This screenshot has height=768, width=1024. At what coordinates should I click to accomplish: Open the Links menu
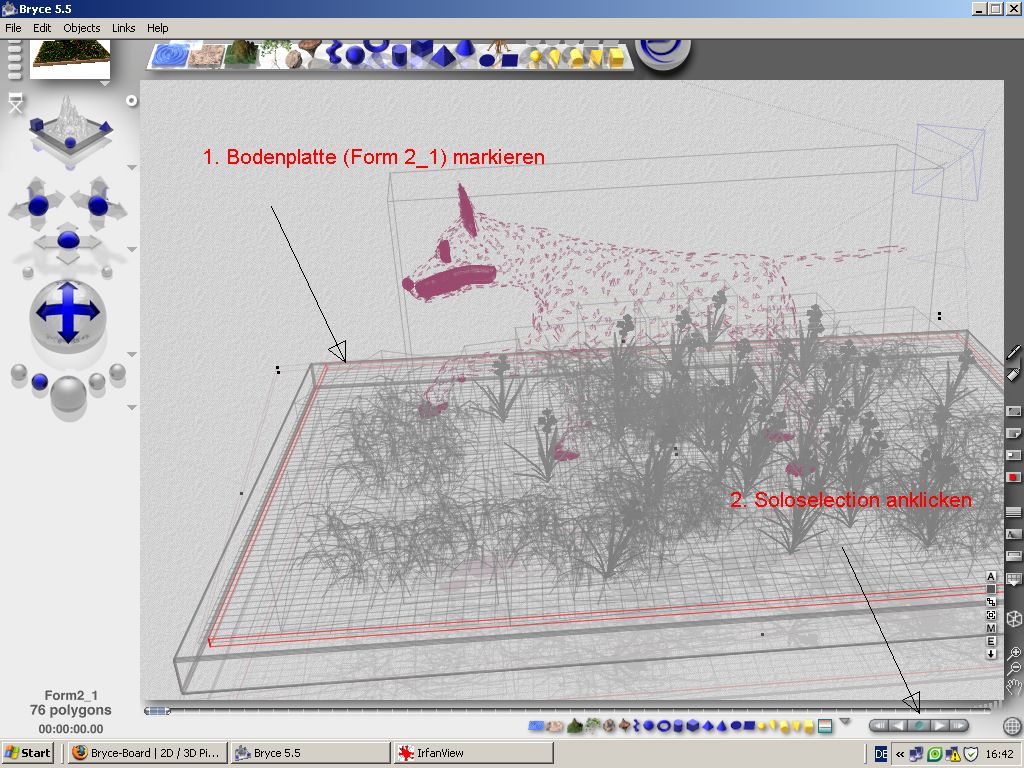[123, 28]
